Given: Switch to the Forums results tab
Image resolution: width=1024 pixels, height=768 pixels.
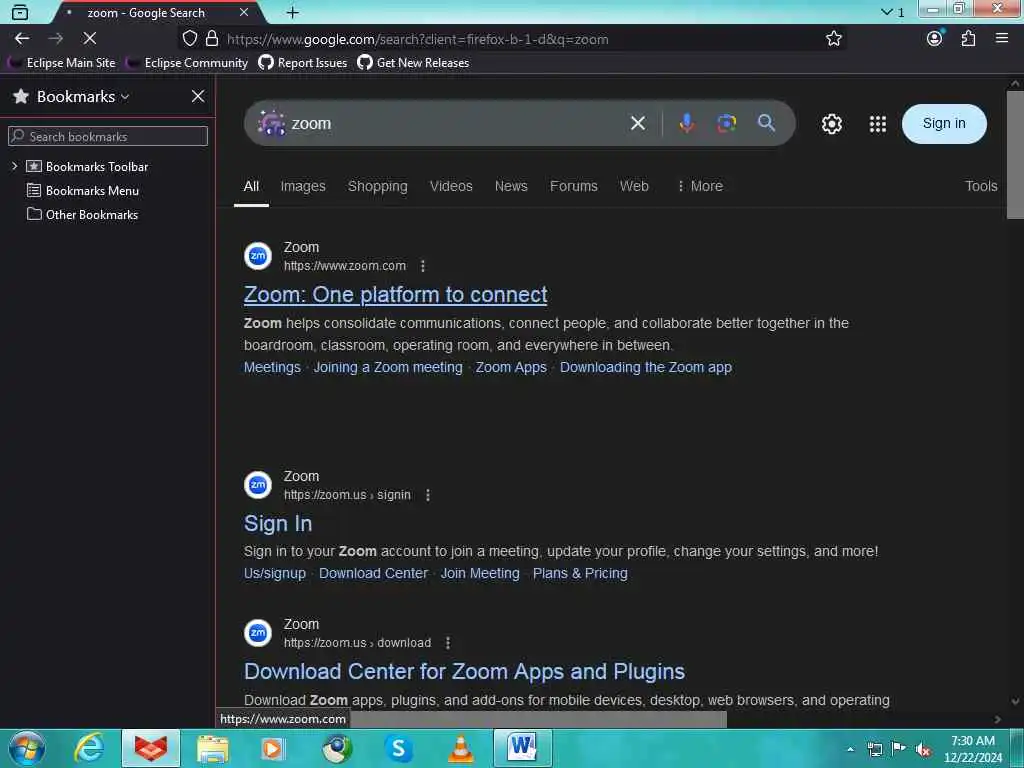Looking at the screenshot, I should point(573,186).
